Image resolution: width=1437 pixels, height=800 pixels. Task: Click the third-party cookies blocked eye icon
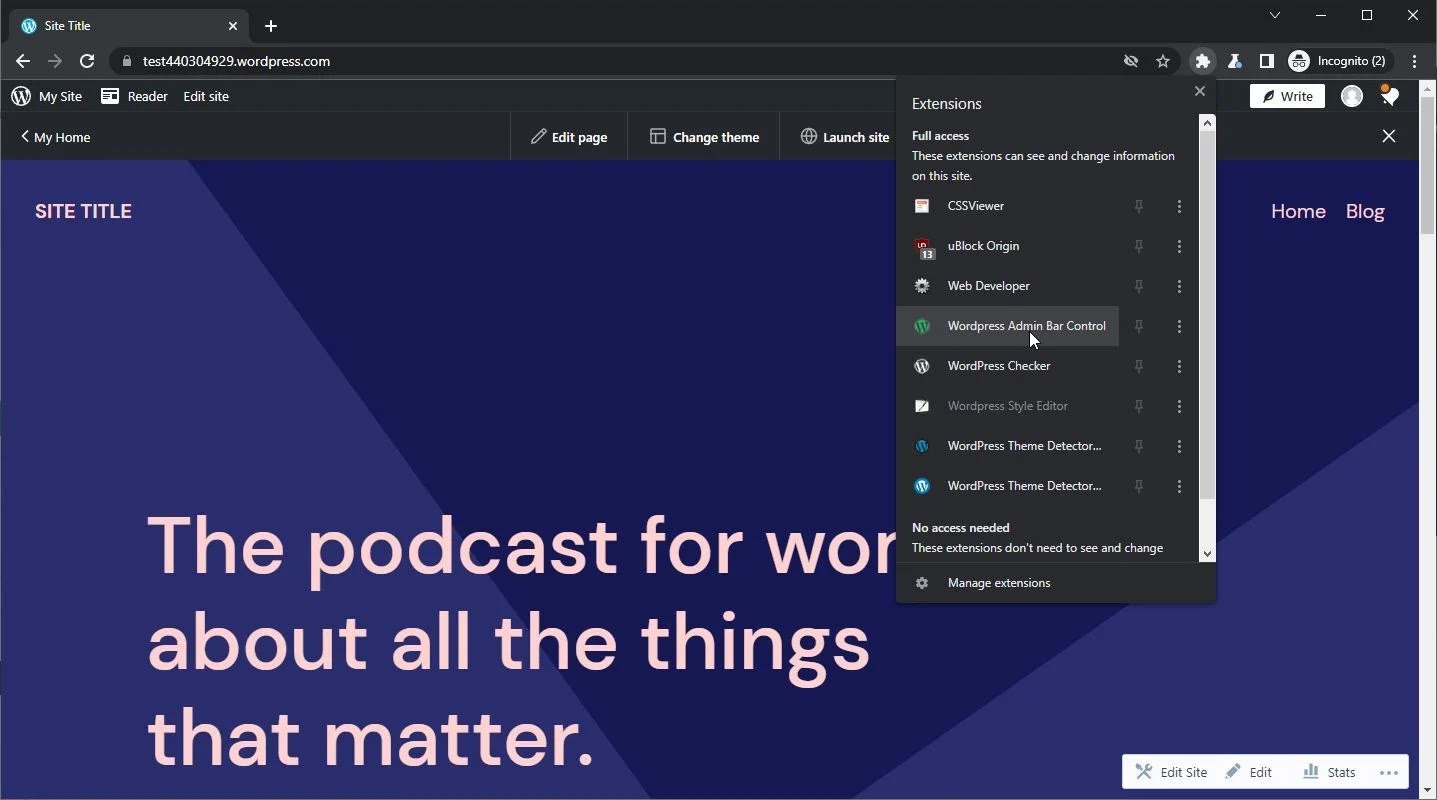pyautogui.click(x=1131, y=61)
